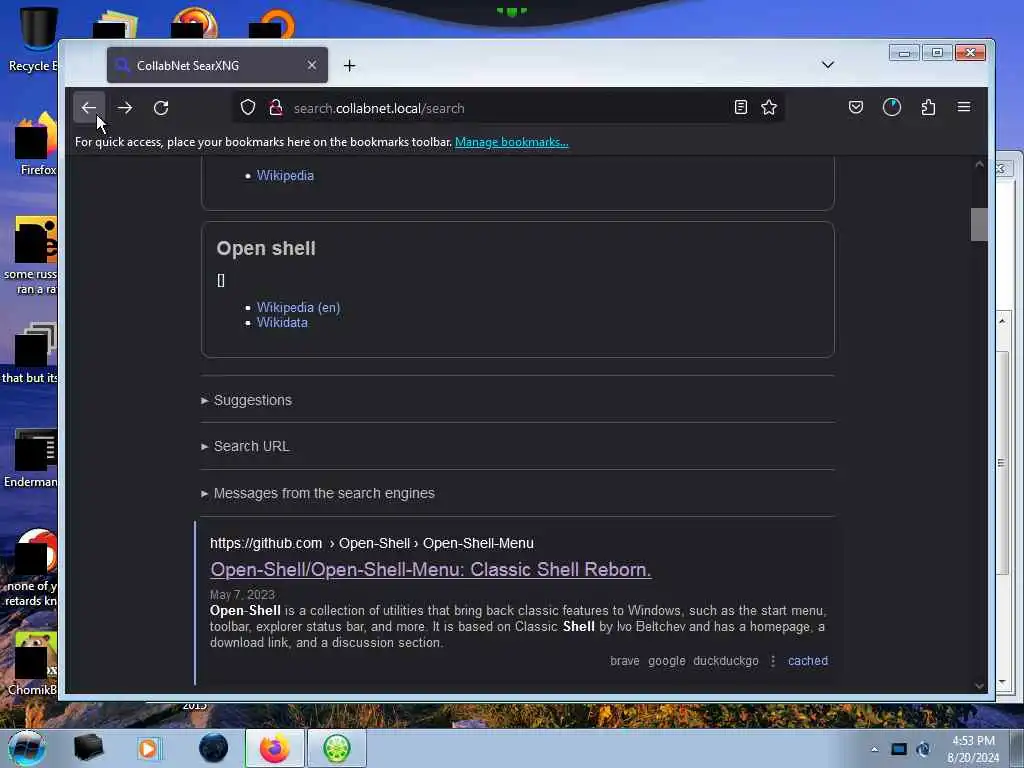
Task: Open the Recycle Bin desktop icon
Action: 33,39
